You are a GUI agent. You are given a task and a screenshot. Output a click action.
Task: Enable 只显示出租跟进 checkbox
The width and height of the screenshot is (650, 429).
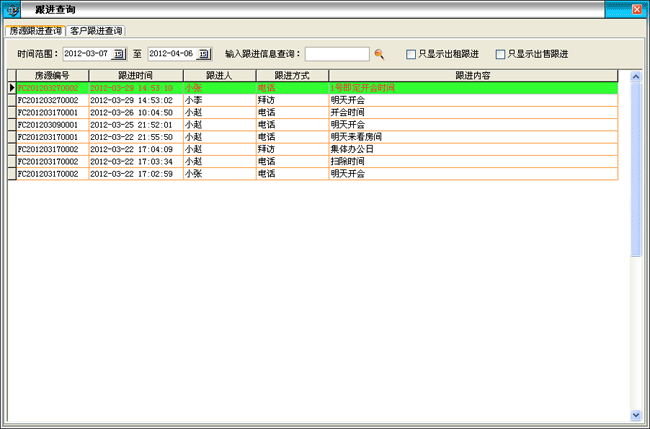[x=411, y=54]
